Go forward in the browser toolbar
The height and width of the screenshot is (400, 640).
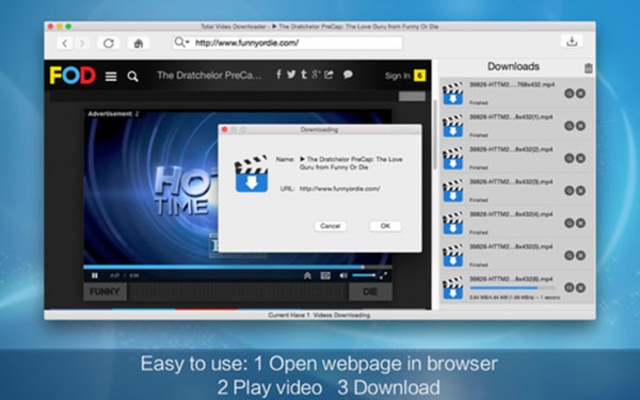pos(82,43)
